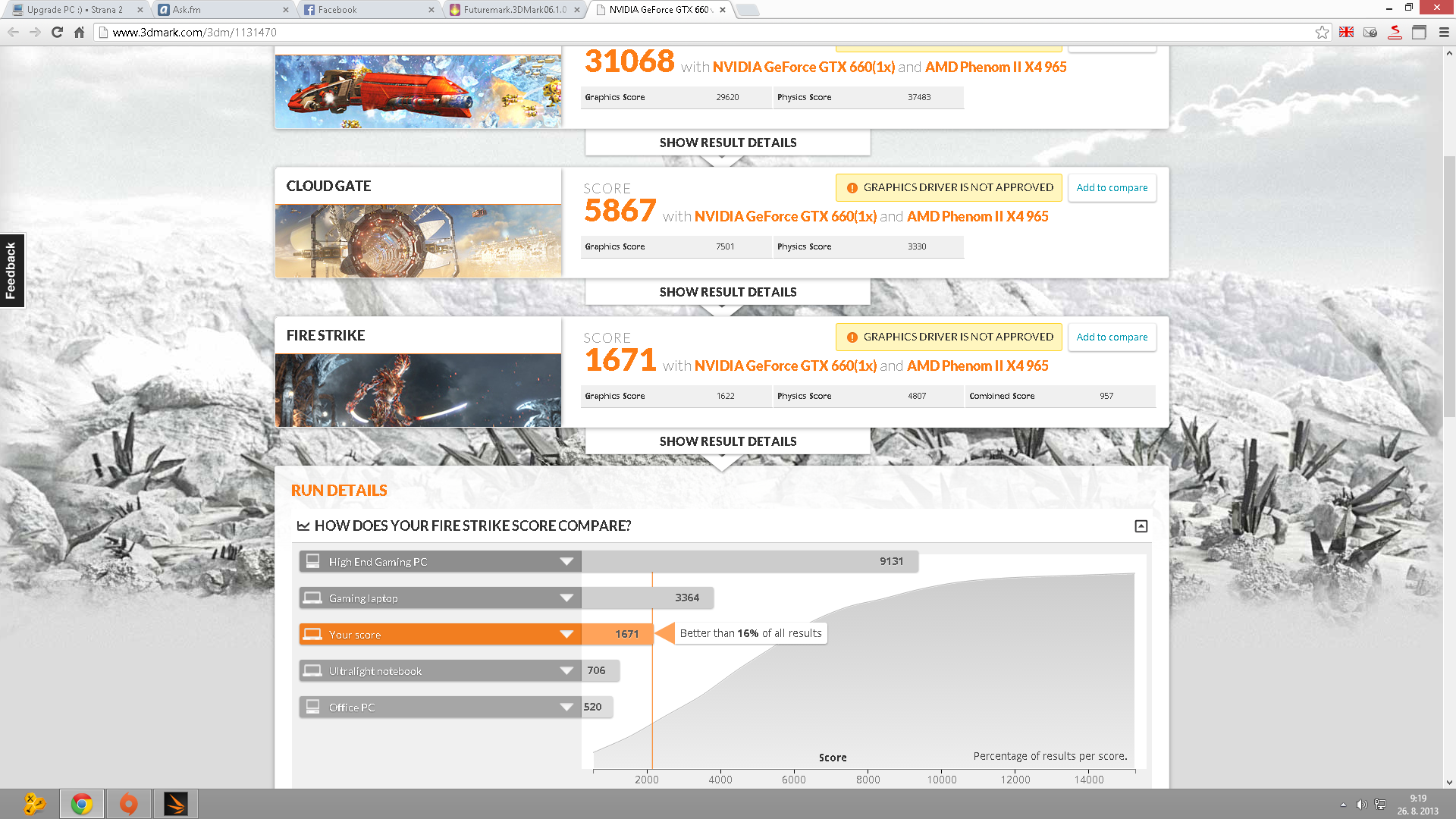The height and width of the screenshot is (819, 1456).
Task: Open the 3DMark app in the taskbar
Action: [176, 804]
